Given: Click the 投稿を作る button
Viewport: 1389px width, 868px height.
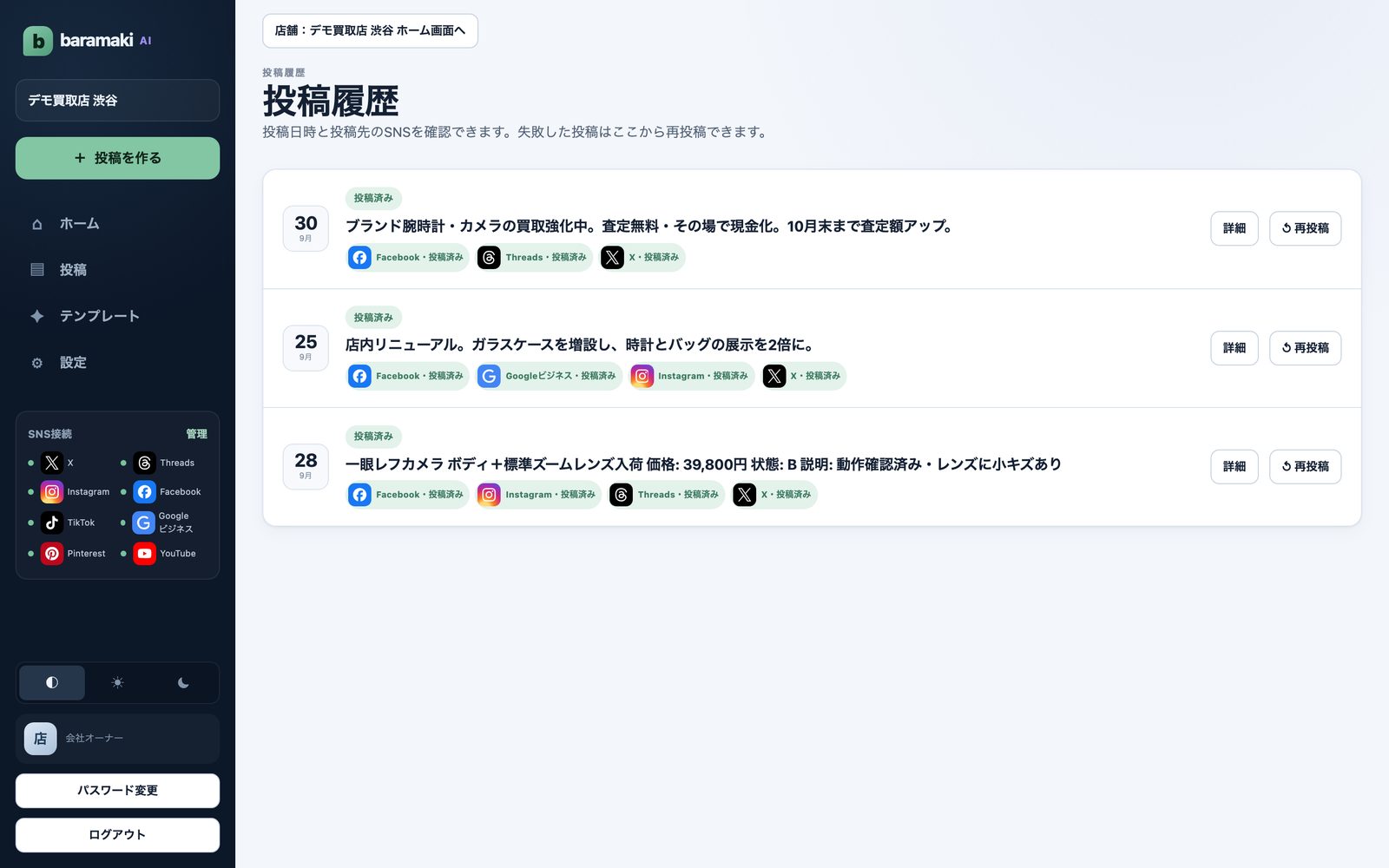Looking at the screenshot, I should click(x=117, y=158).
